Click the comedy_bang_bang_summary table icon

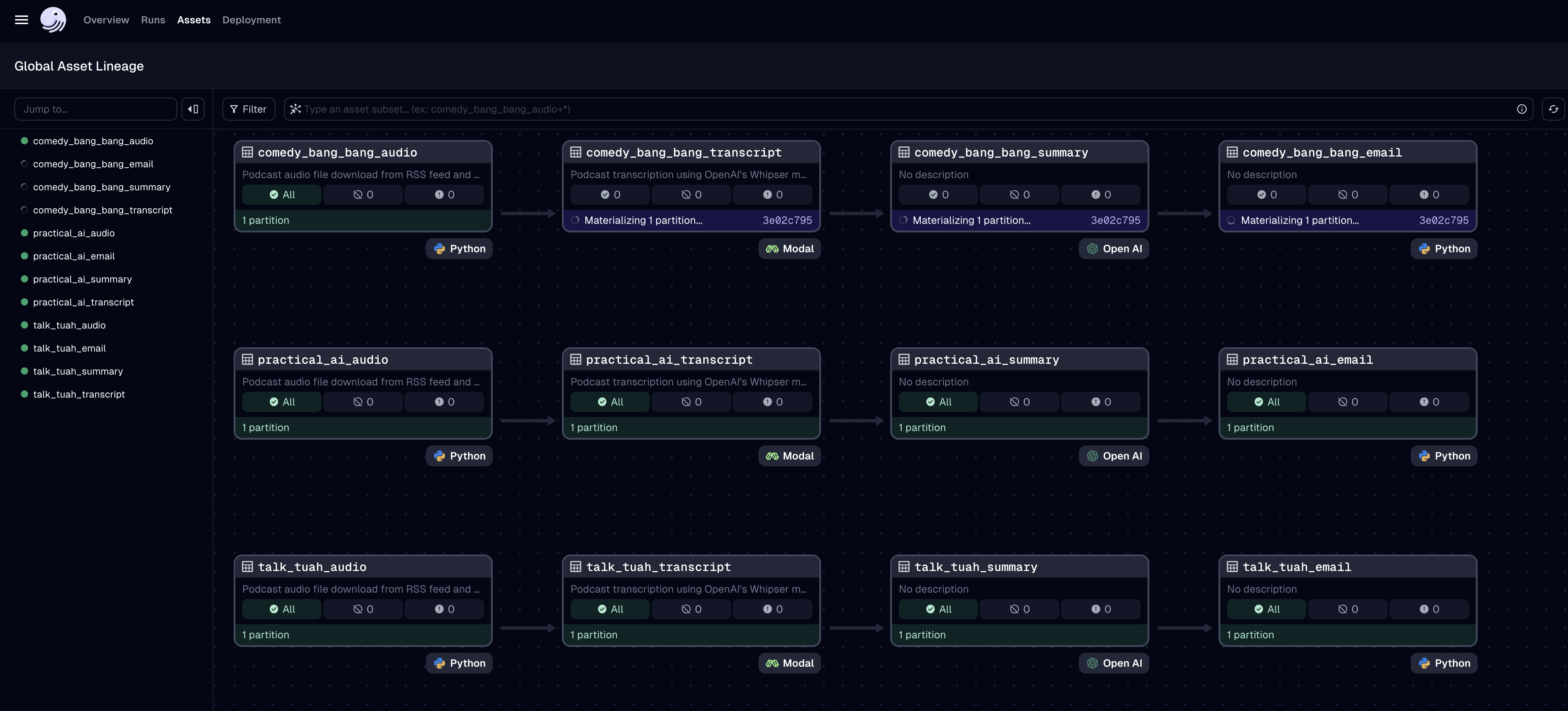coord(904,153)
